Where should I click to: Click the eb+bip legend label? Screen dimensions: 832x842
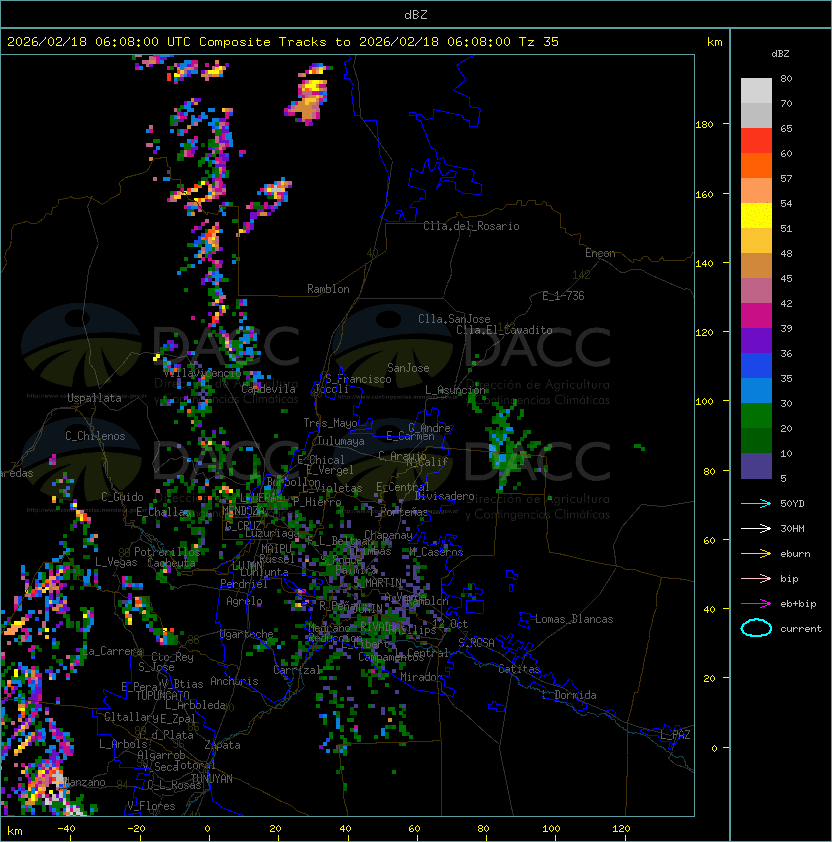(798, 604)
